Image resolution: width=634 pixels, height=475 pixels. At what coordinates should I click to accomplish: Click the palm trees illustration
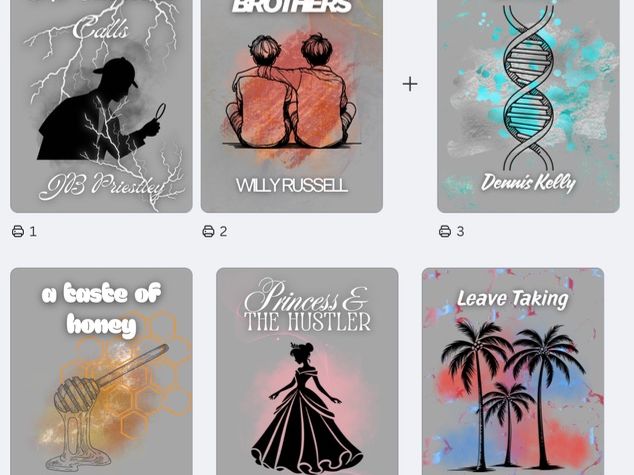513,394
